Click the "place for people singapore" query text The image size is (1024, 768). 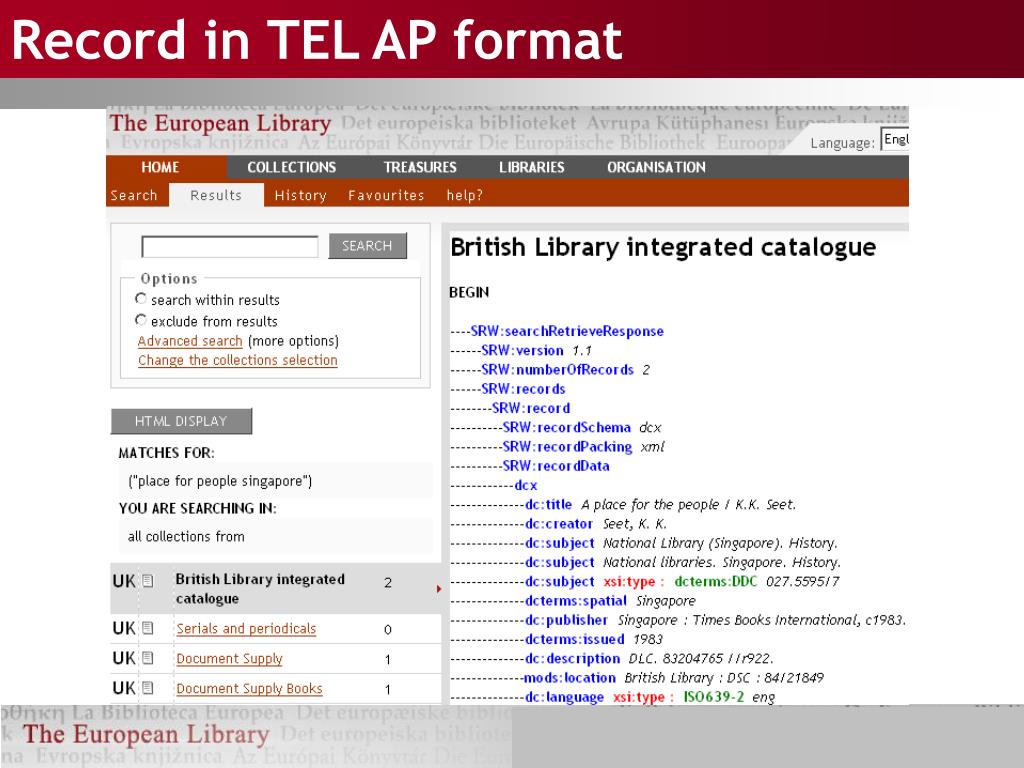(x=220, y=481)
